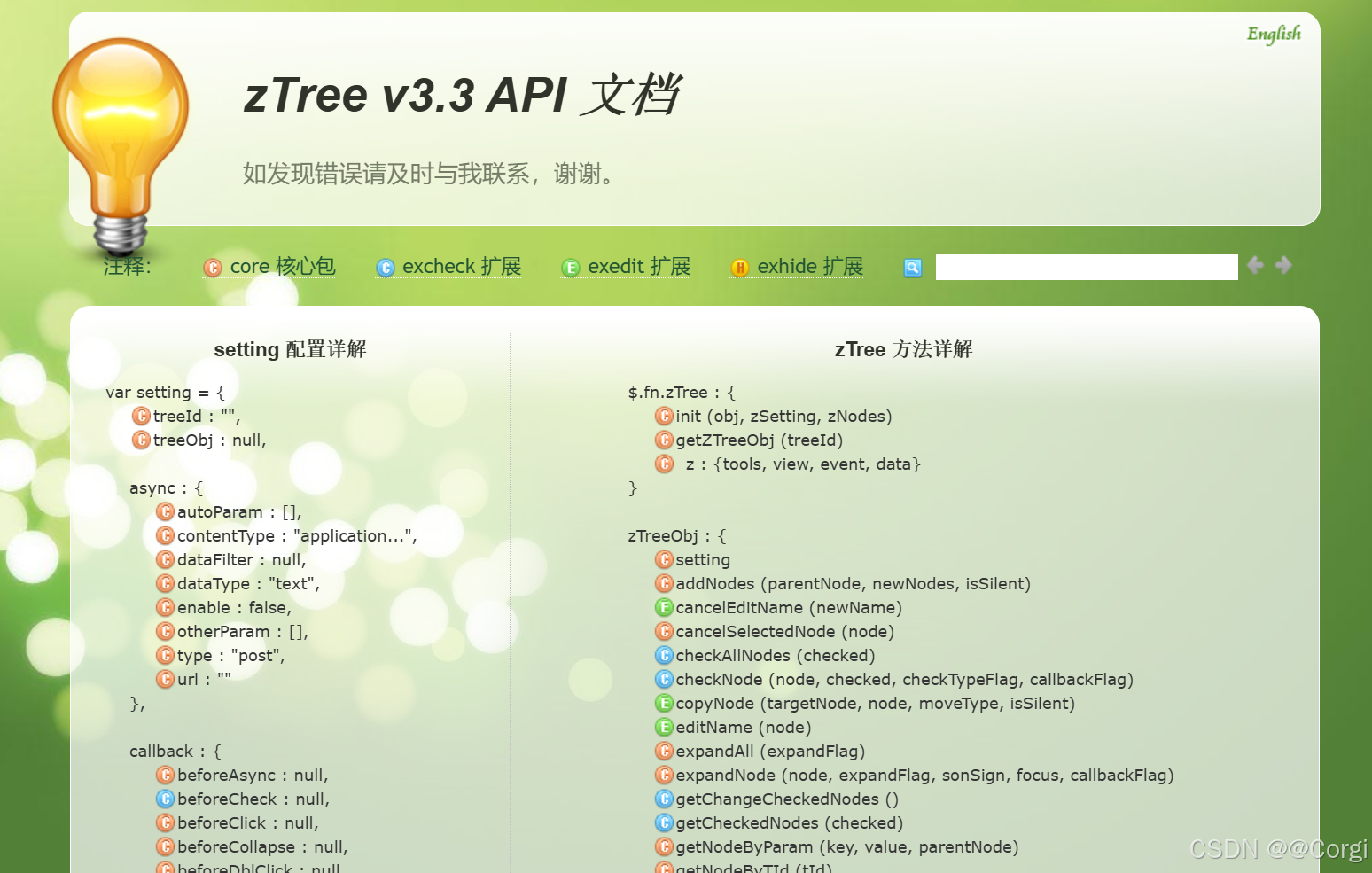Click the left arrow navigation icon
Screen dimensions: 1372x873
(x=1254, y=265)
